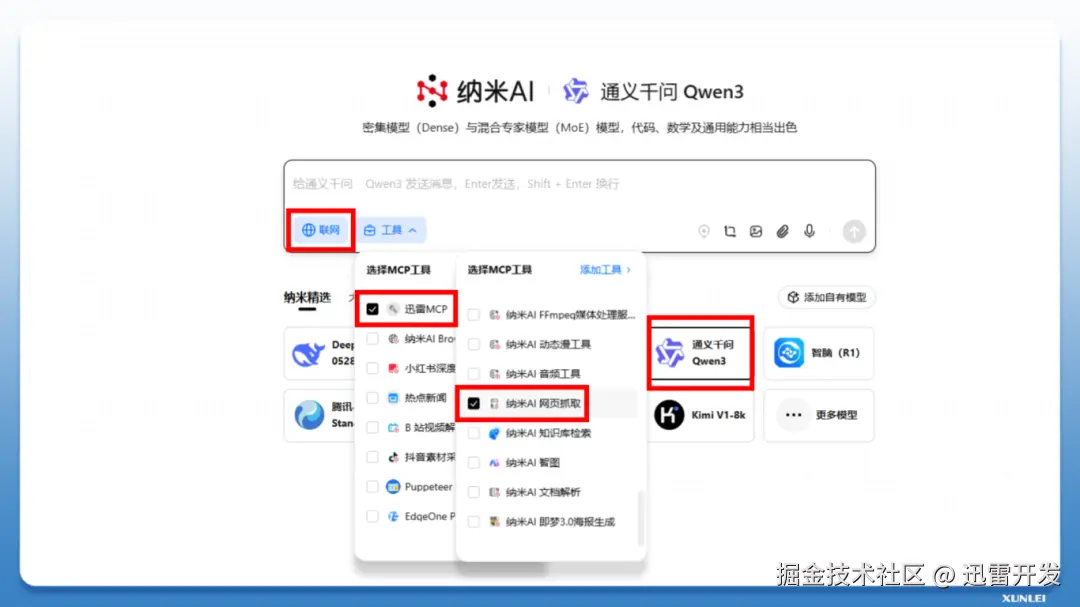Click the MCP tool list scrollbar

(x=641, y=517)
